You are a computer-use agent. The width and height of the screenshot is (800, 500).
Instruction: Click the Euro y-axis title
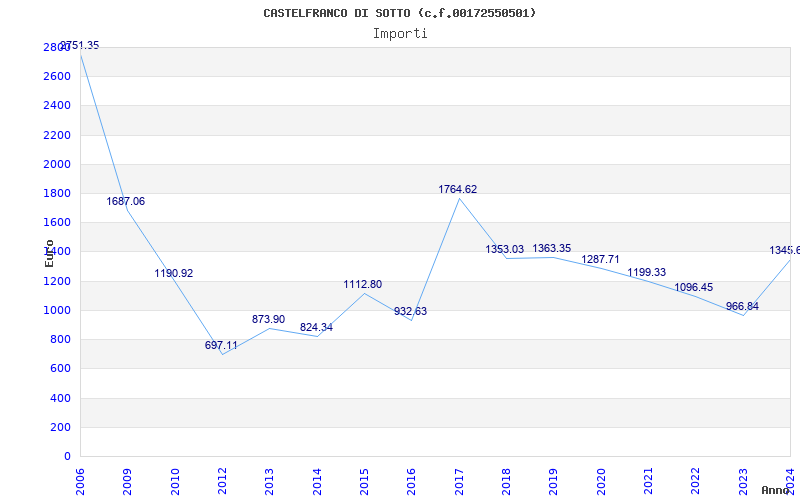[49, 253]
